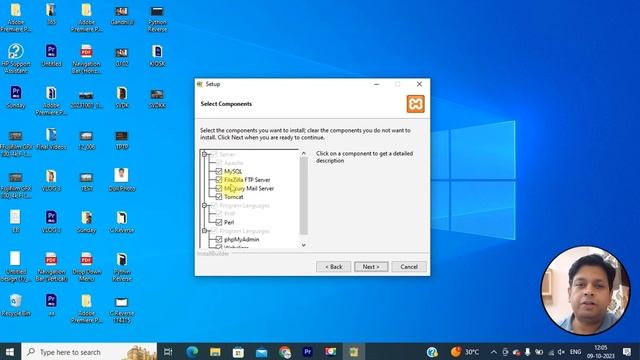Select the Gandhi video desktop icon
The width and height of the screenshot is (640, 360).
coord(122,15)
